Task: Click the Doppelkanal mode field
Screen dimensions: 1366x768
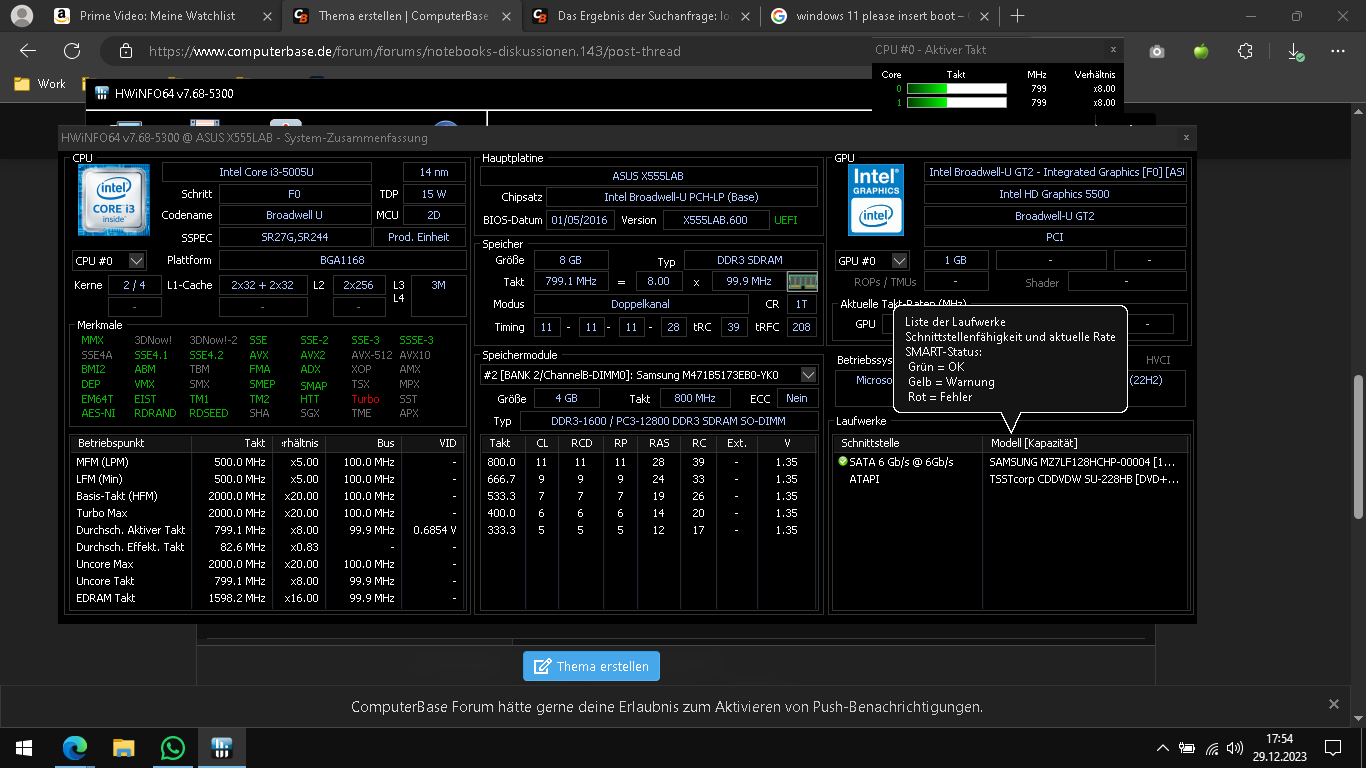Action: (x=641, y=304)
